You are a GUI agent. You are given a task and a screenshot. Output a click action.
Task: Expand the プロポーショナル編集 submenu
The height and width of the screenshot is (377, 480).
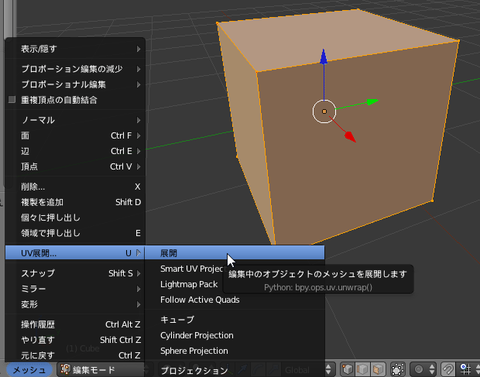[75, 85]
